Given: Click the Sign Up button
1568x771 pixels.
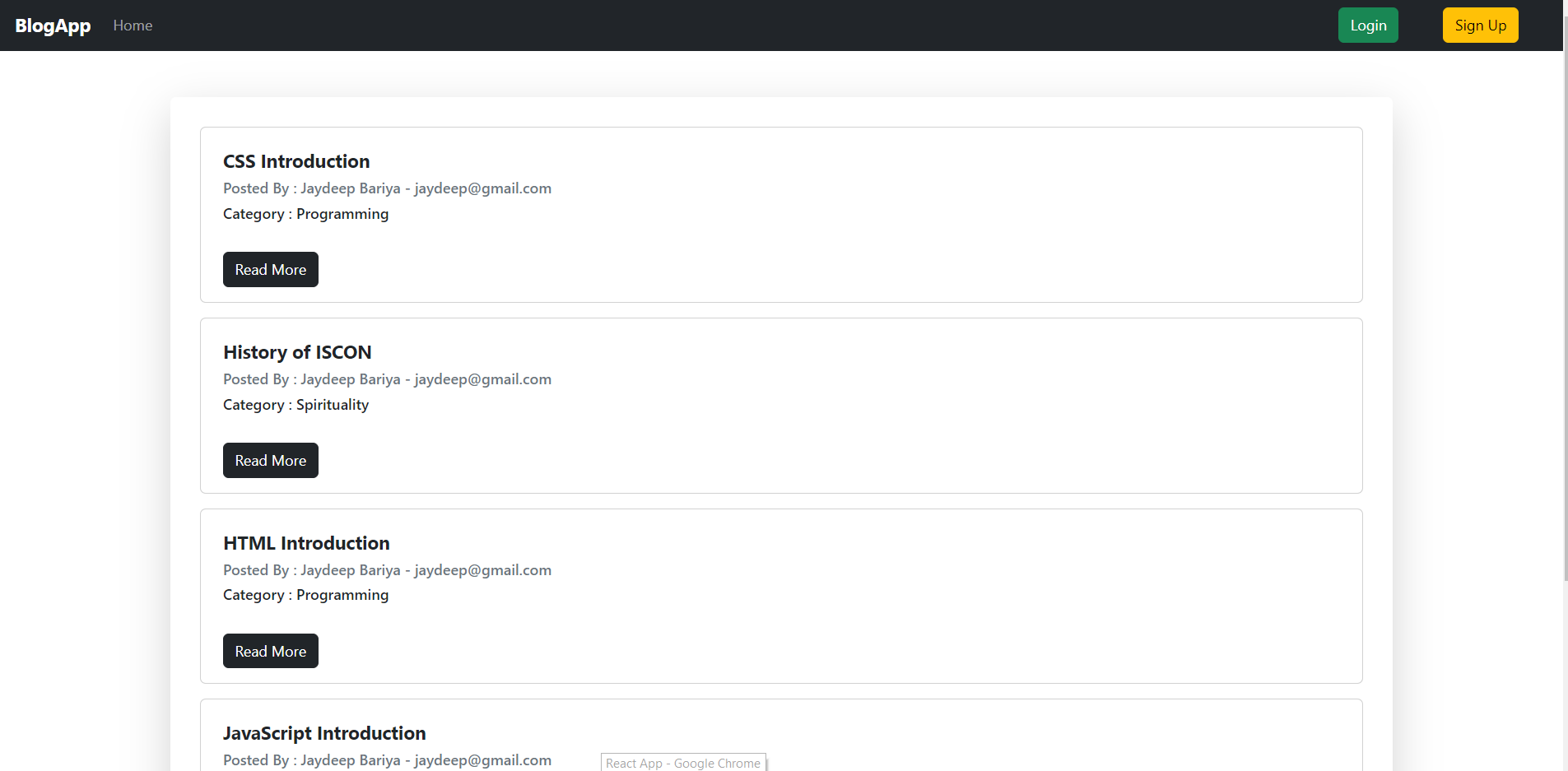Looking at the screenshot, I should (1480, 25).
